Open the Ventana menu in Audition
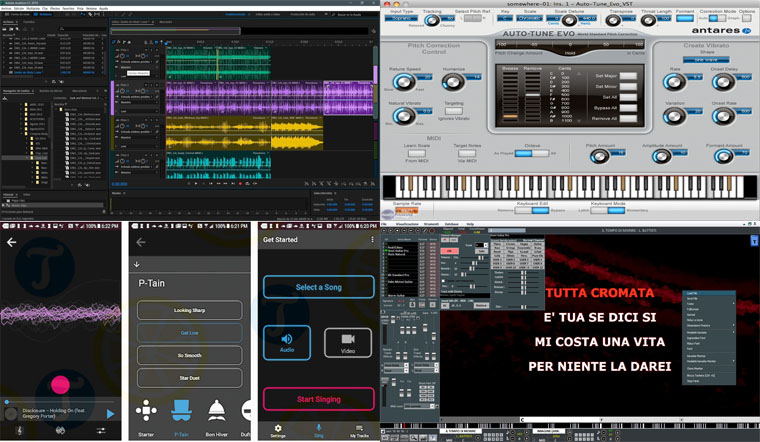Screen dimensions: 760x442 pos(92,9)
